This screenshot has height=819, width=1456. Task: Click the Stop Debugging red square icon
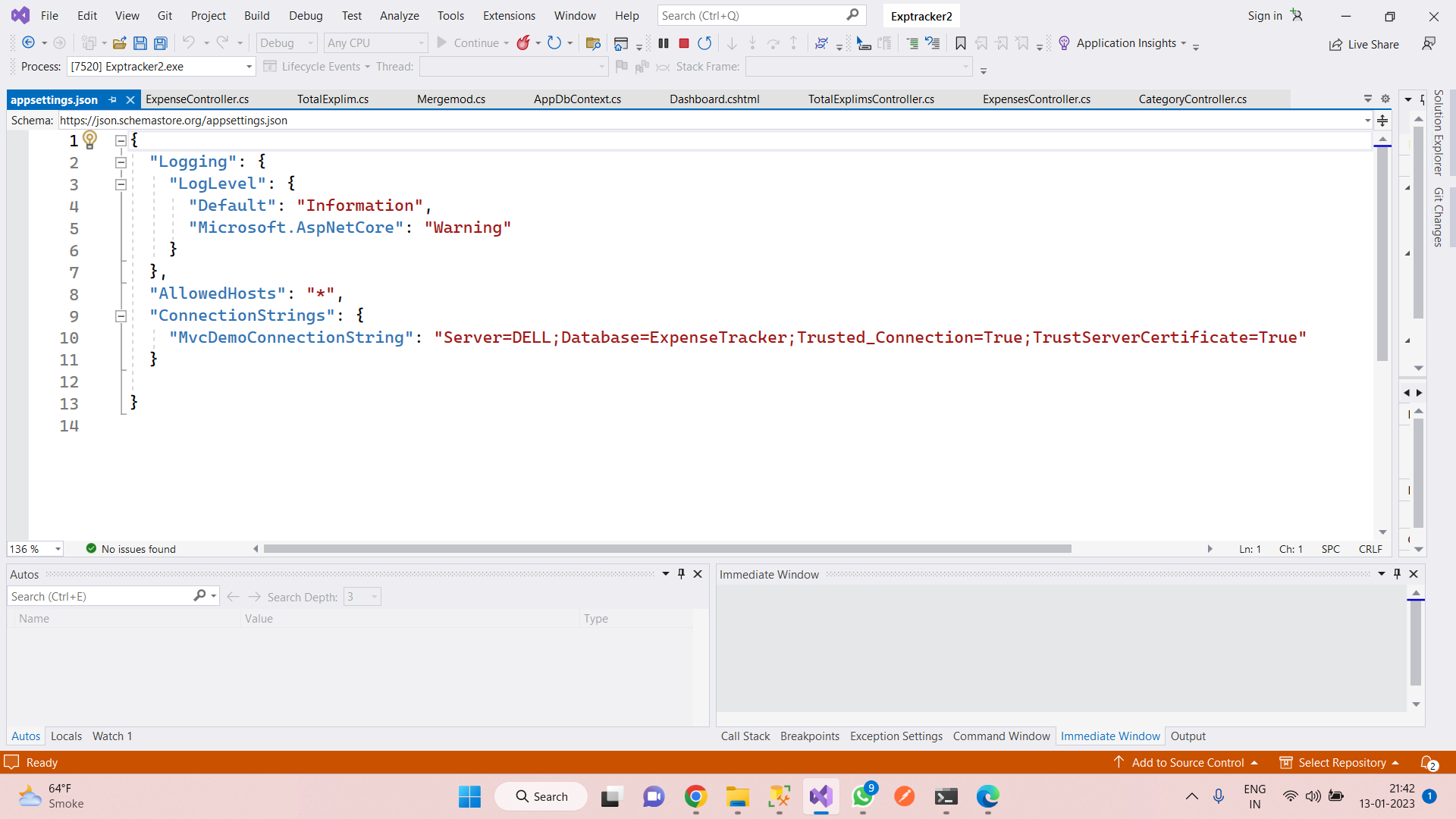click(684, 43)
